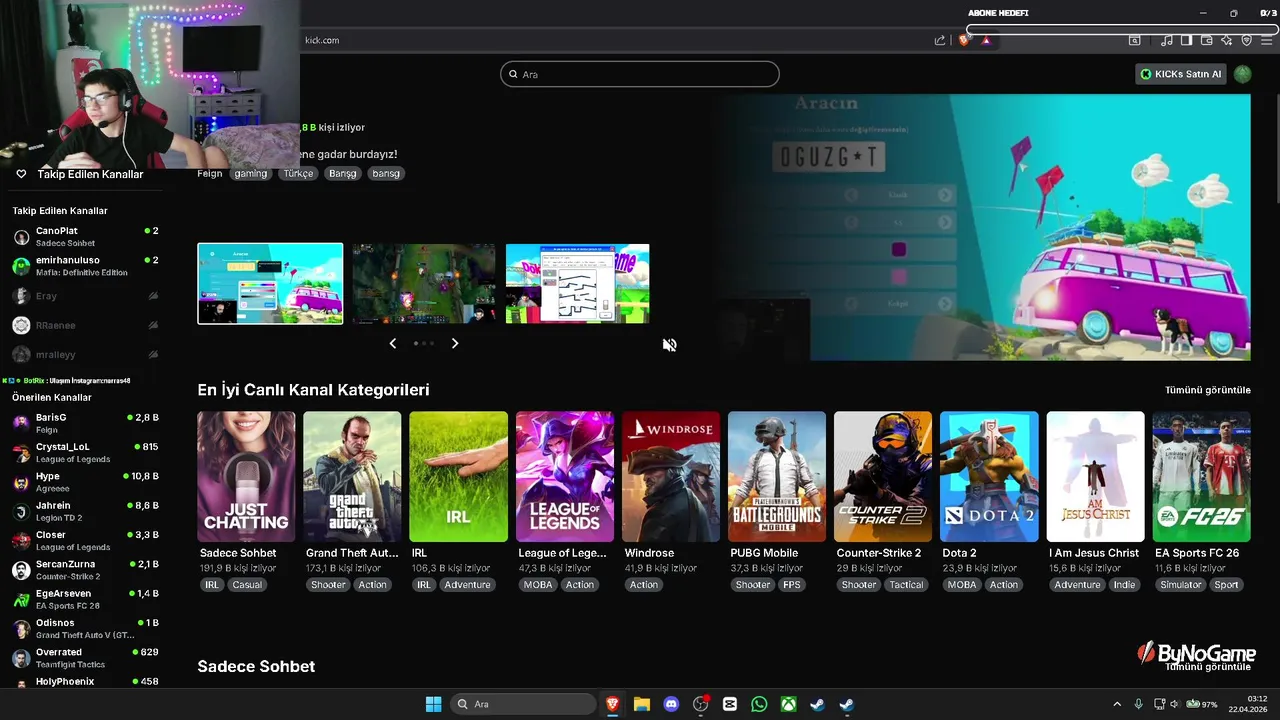Viewport: 1280px width, 720px height.
Task: Open emirhanuluso followed channel
Action: point(85,266)
